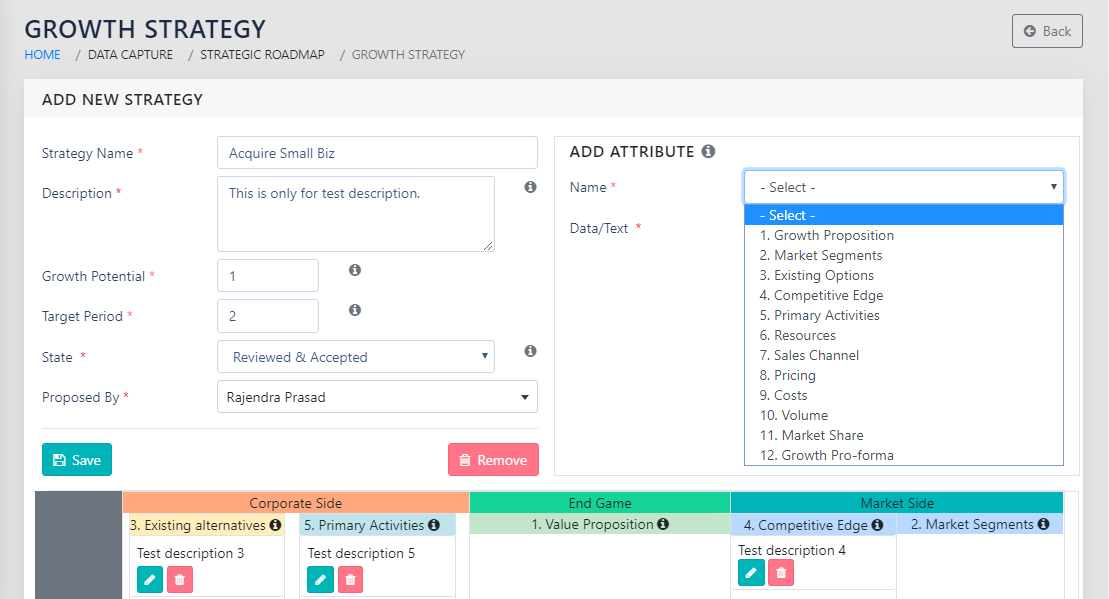Screen dimensions: 1109x599
Task: Choose Competitive Edge from dropdown list
Action: pyautogui.click(x=821, y=295)
